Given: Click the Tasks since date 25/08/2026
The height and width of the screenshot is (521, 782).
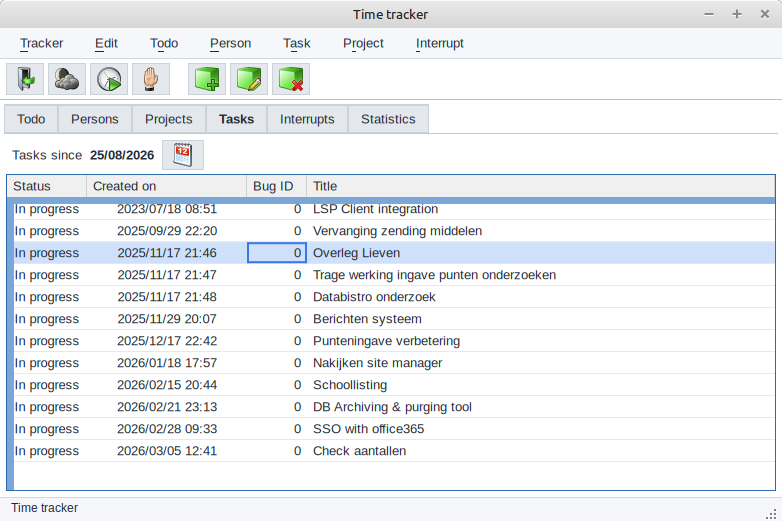Looking at the screenshot, I should [x=122, y=155].
